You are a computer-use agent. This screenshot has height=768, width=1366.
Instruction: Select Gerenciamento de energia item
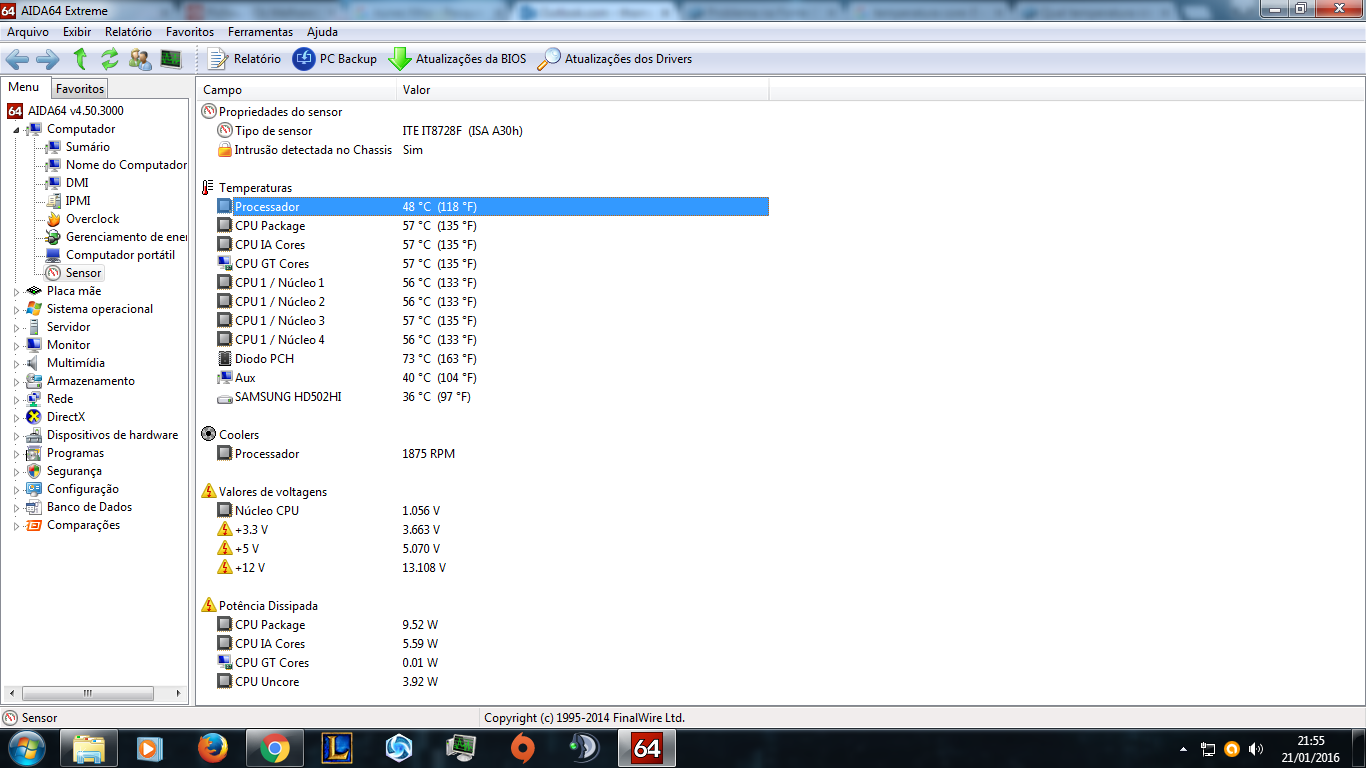126,237
